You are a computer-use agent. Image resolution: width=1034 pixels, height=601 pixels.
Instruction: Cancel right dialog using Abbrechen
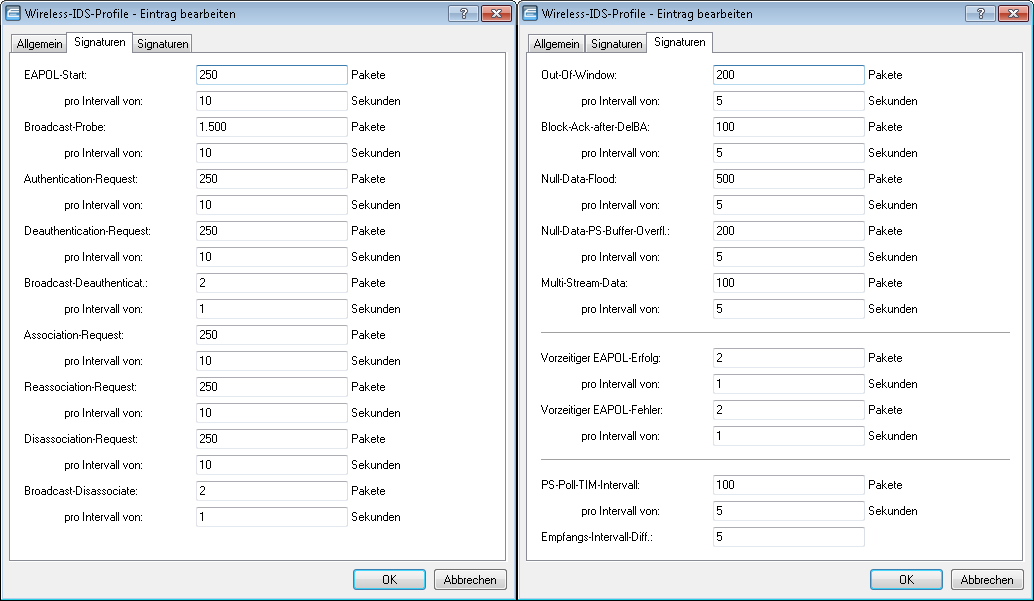coord(987,579)
